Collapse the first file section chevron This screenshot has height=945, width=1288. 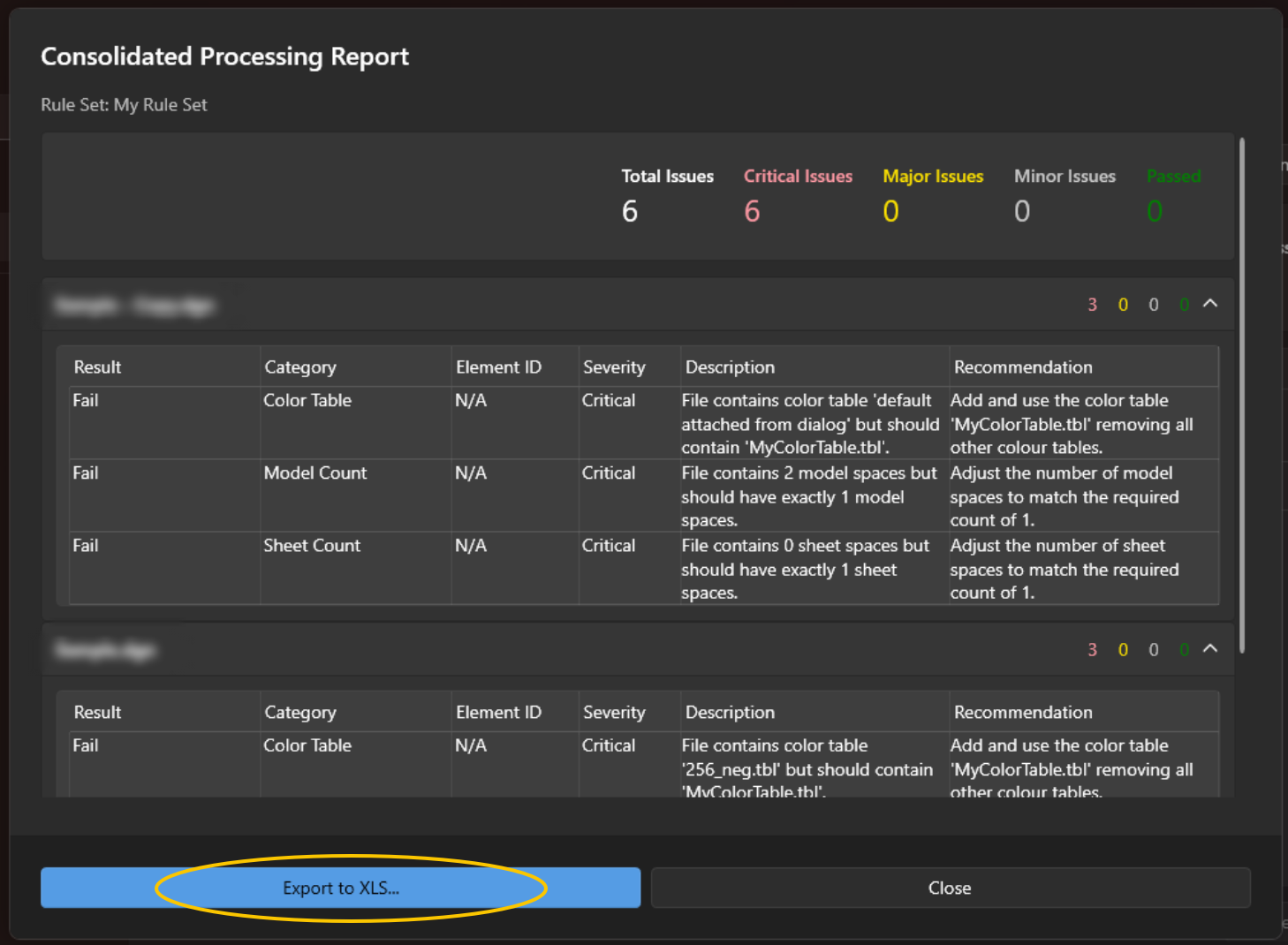pos(1210,304)
